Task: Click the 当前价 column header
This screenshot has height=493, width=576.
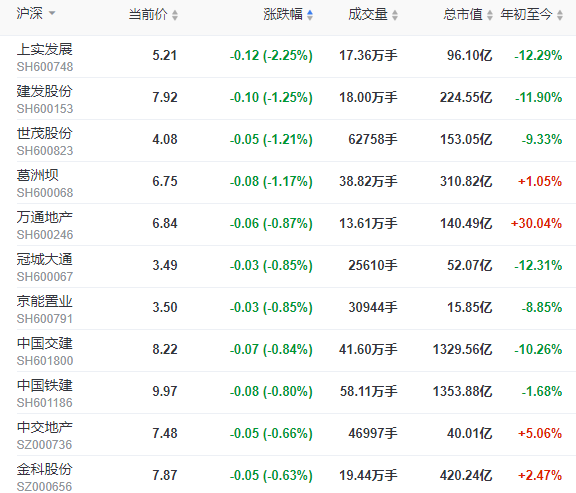Action: (148, 15)
